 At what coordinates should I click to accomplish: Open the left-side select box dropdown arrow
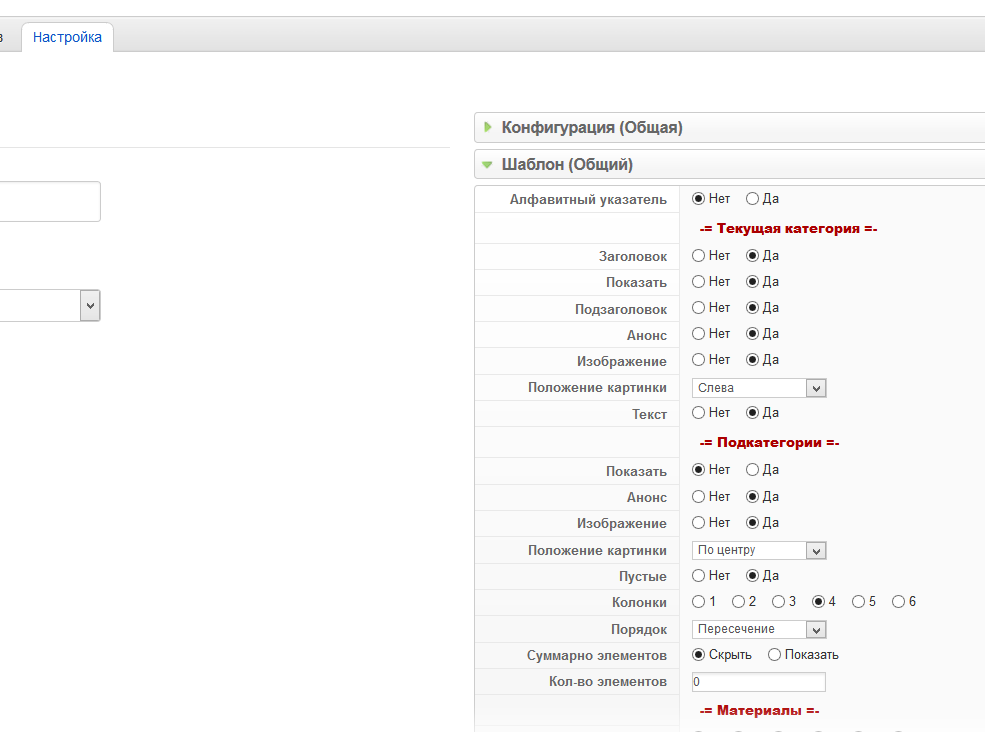click(x=90, y=306)
